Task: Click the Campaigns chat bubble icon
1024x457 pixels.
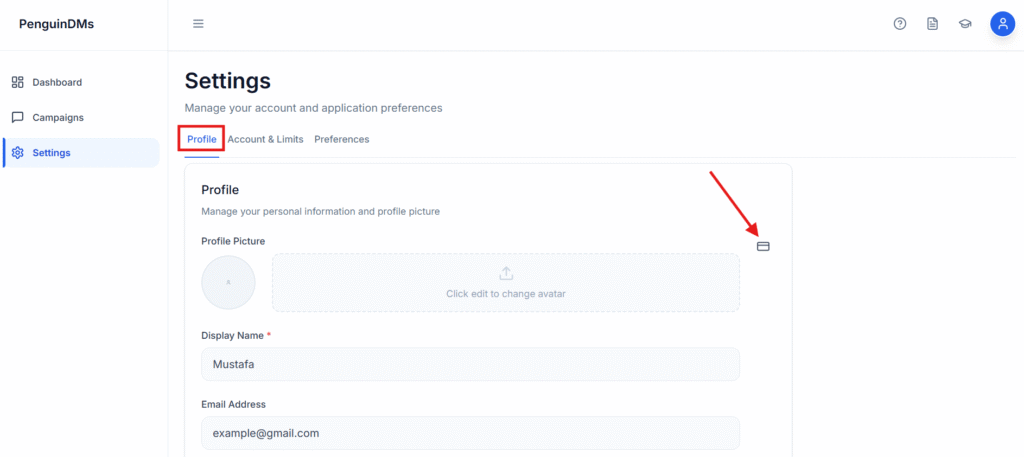Action: 18,117
